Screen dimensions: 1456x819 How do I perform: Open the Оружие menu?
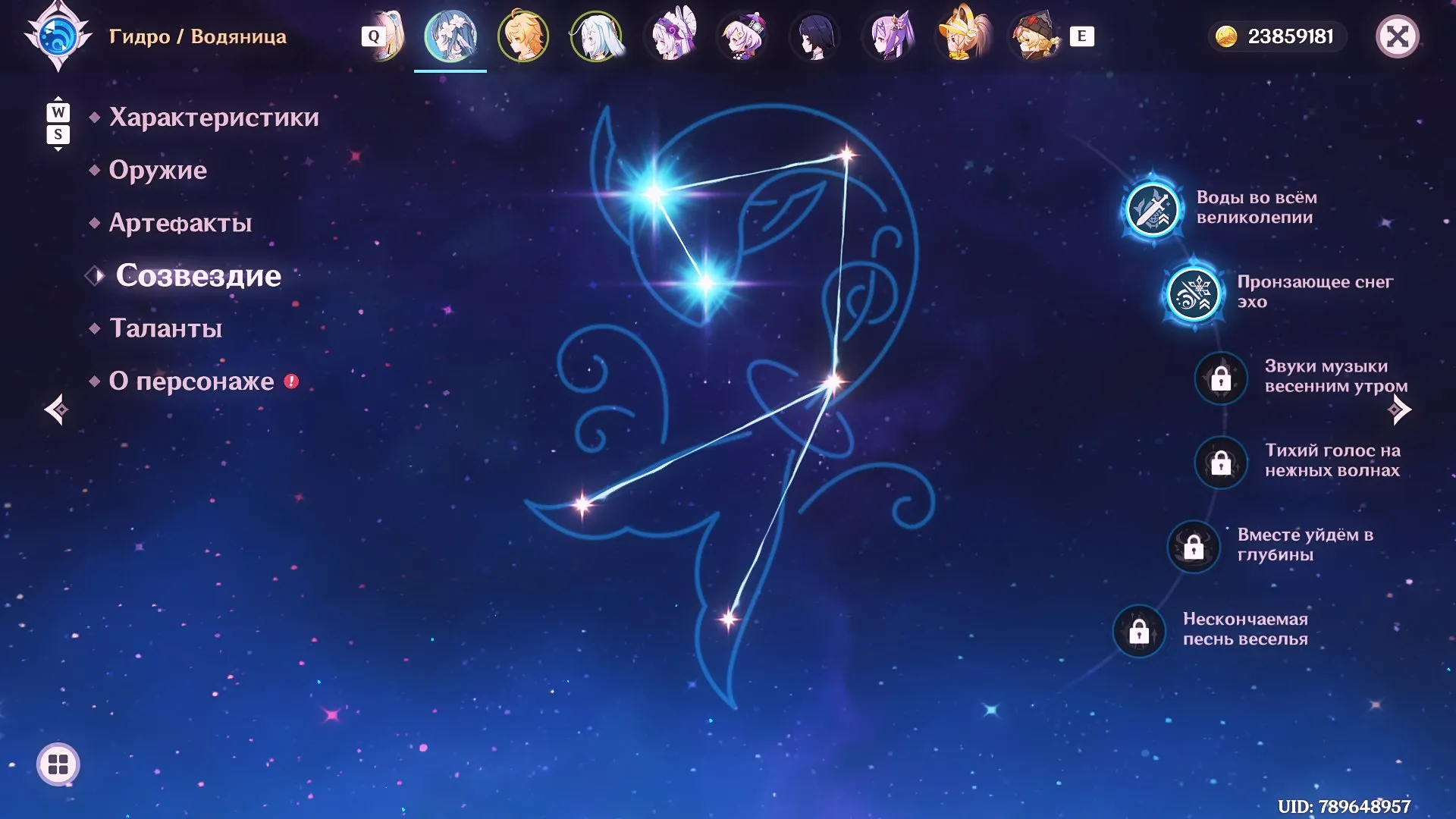click(158, 170)
